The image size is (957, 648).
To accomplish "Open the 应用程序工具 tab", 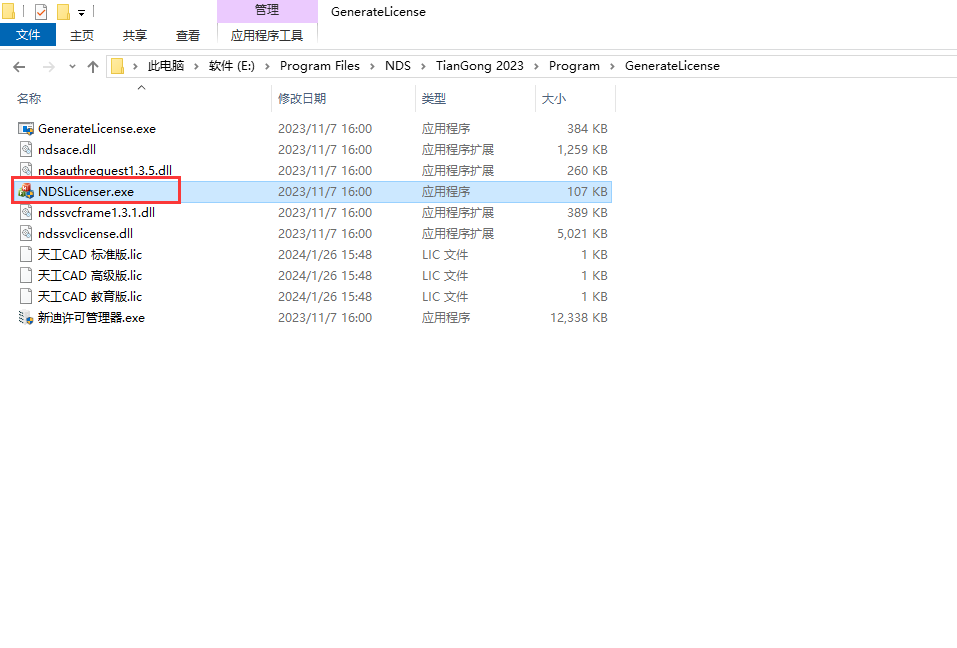I will coord(266,35).
